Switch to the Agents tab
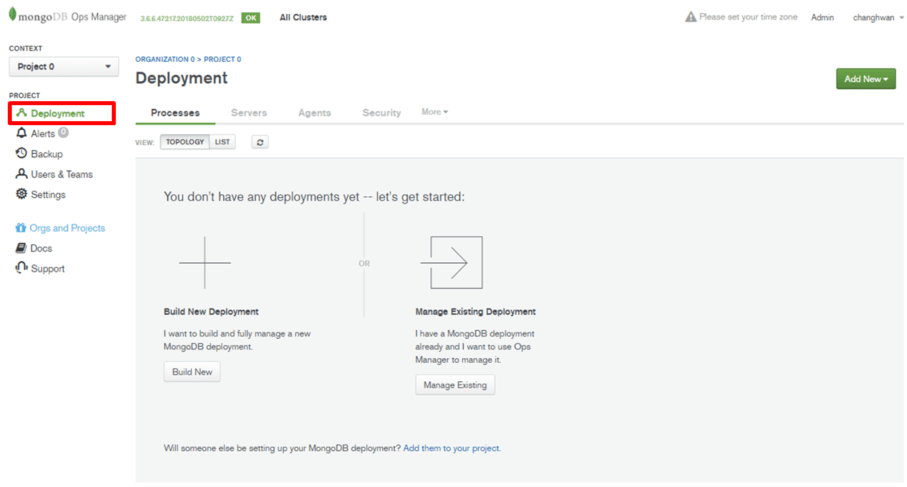The width and height of the screenshot is (907, 487). 315,113
